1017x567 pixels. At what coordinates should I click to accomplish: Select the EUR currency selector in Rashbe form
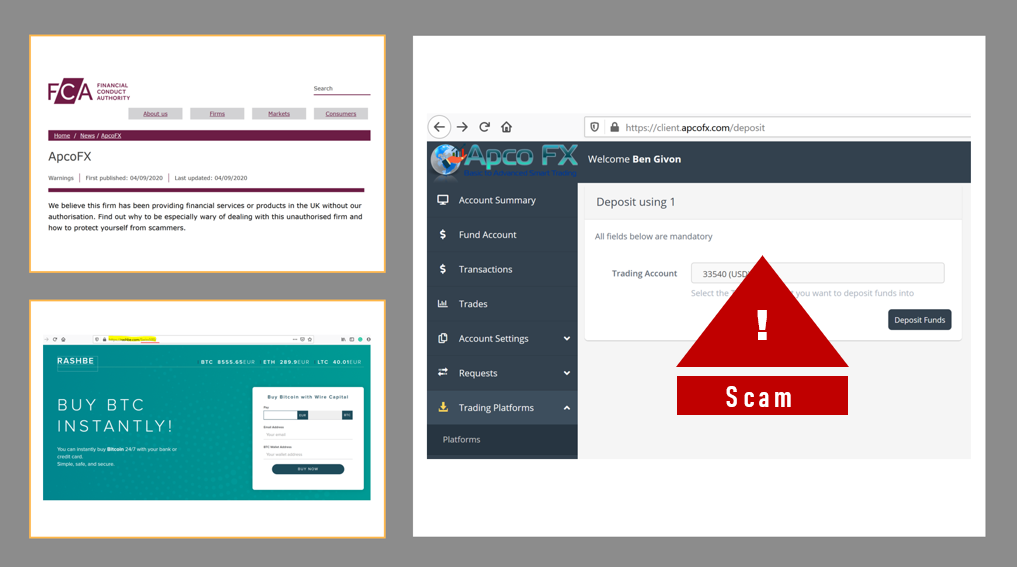pyautogui.click(x=302, y=415)
